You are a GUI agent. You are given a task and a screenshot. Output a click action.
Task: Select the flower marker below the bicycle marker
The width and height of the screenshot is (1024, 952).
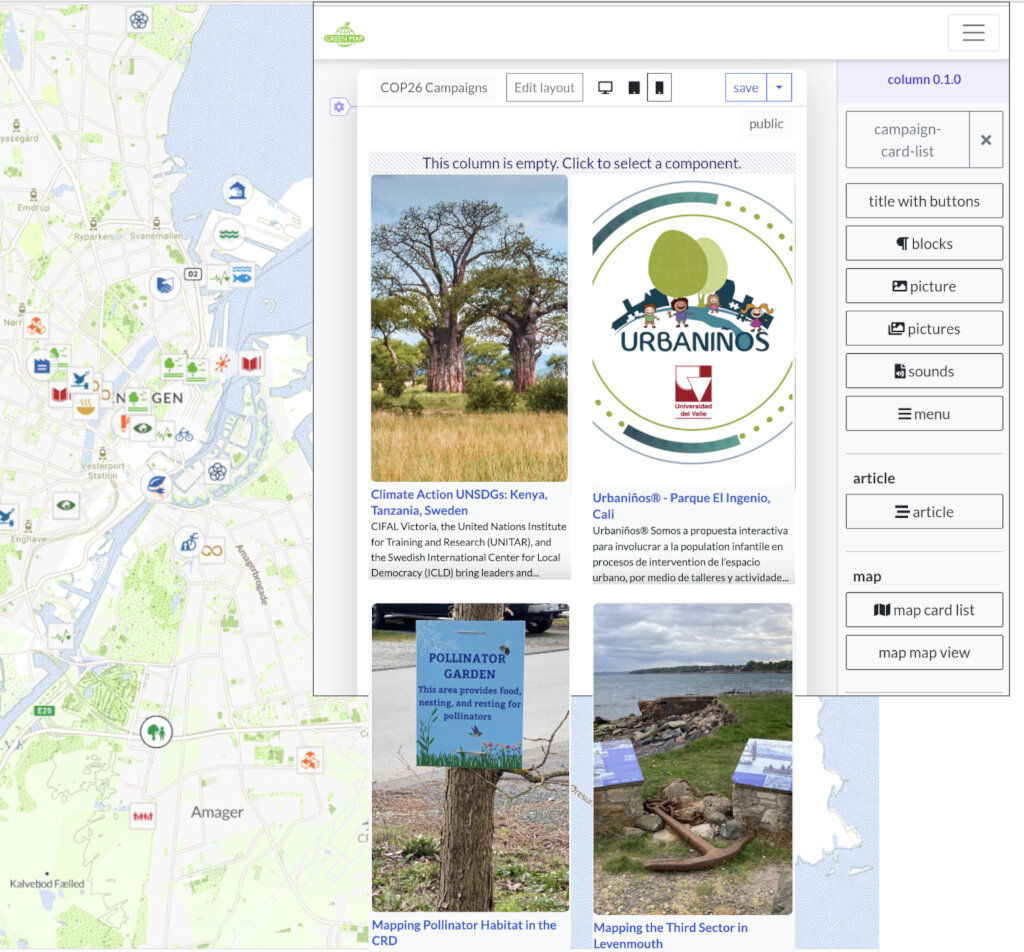coord(217,471)
